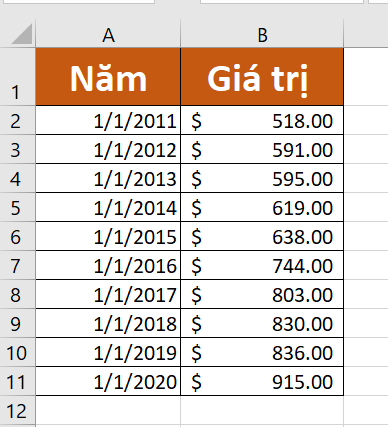The image size is (388, 427).
Task: Select empty cell B12
Action: pyautogui.click(x=262, y=411)
